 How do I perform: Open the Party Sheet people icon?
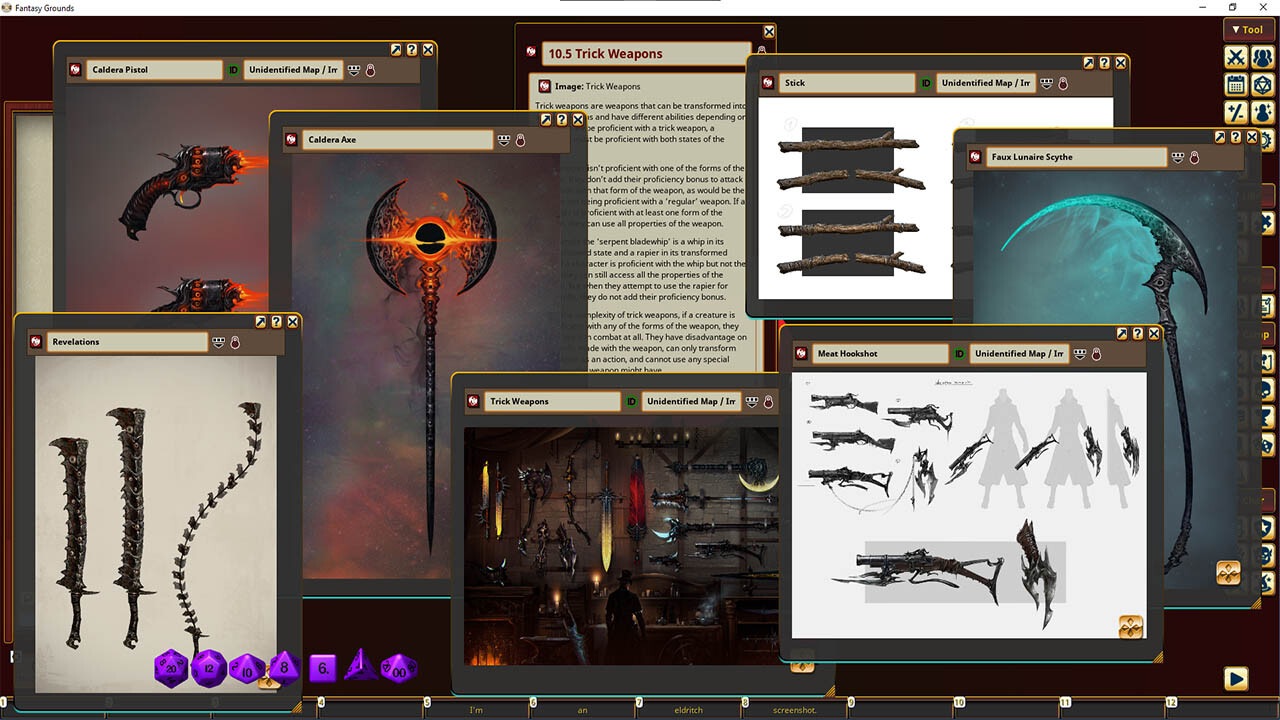1262,57
